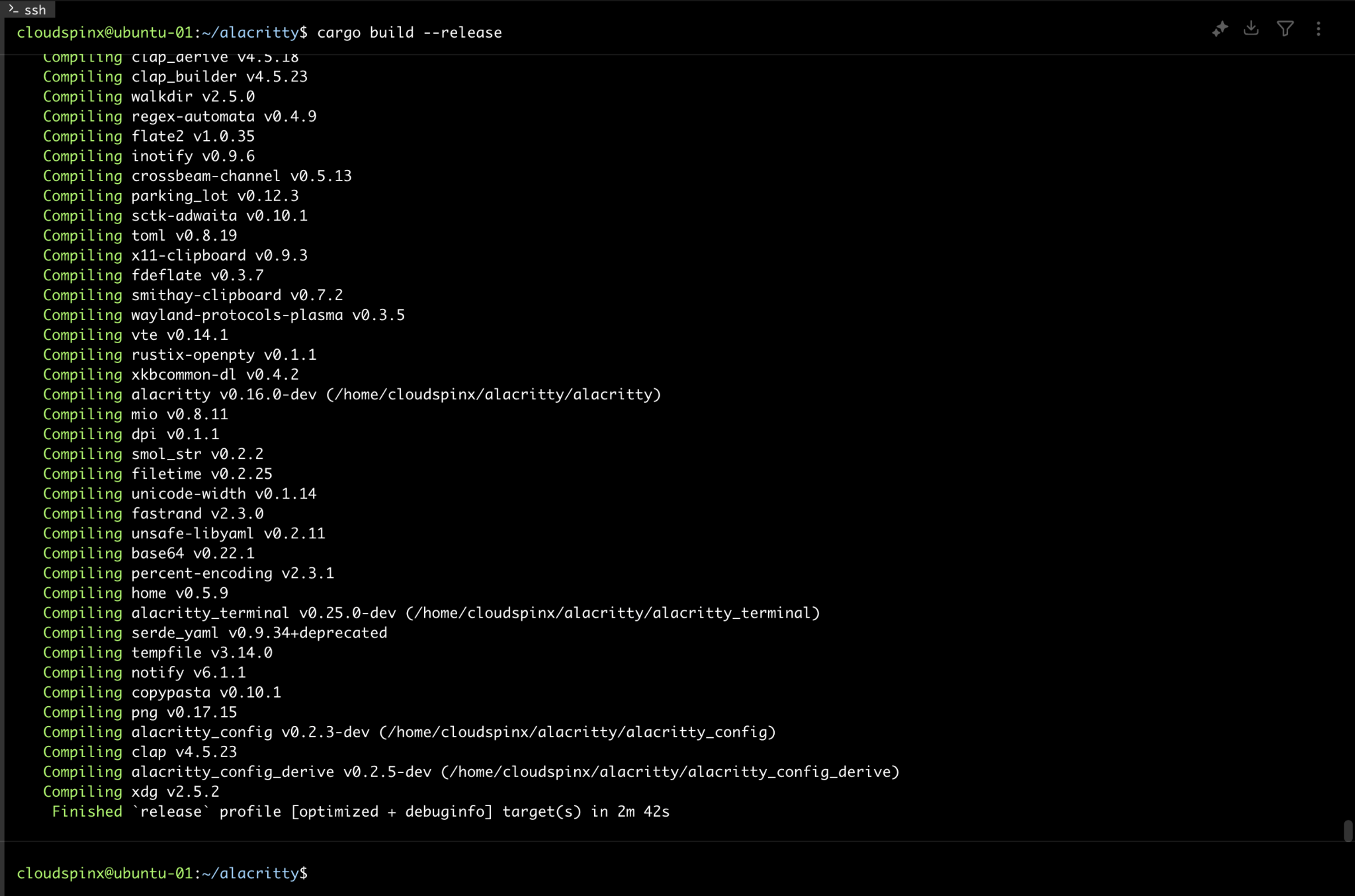Image resolution: width=1355 pixels, height=896 pixels.
Task: Select the ssh tab label
Action: [34, 9]
